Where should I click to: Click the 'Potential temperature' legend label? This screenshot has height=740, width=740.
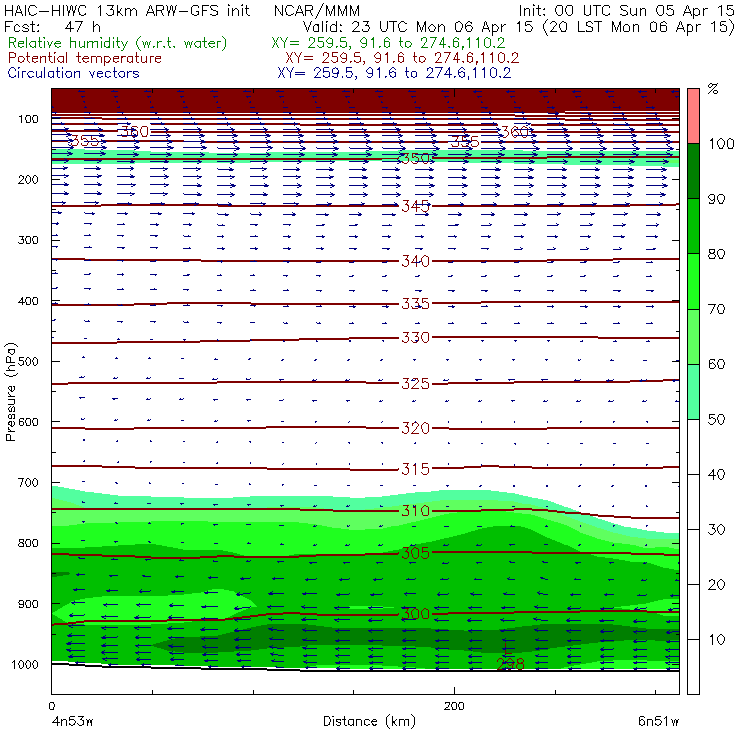pyautogui.click(x=84, y=58)
